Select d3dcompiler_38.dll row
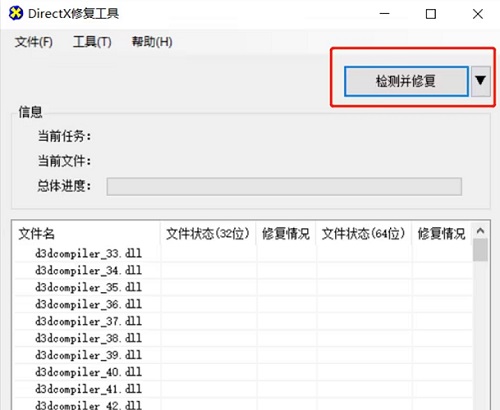This screenshot has height=410, width=500. click(243, 338)
